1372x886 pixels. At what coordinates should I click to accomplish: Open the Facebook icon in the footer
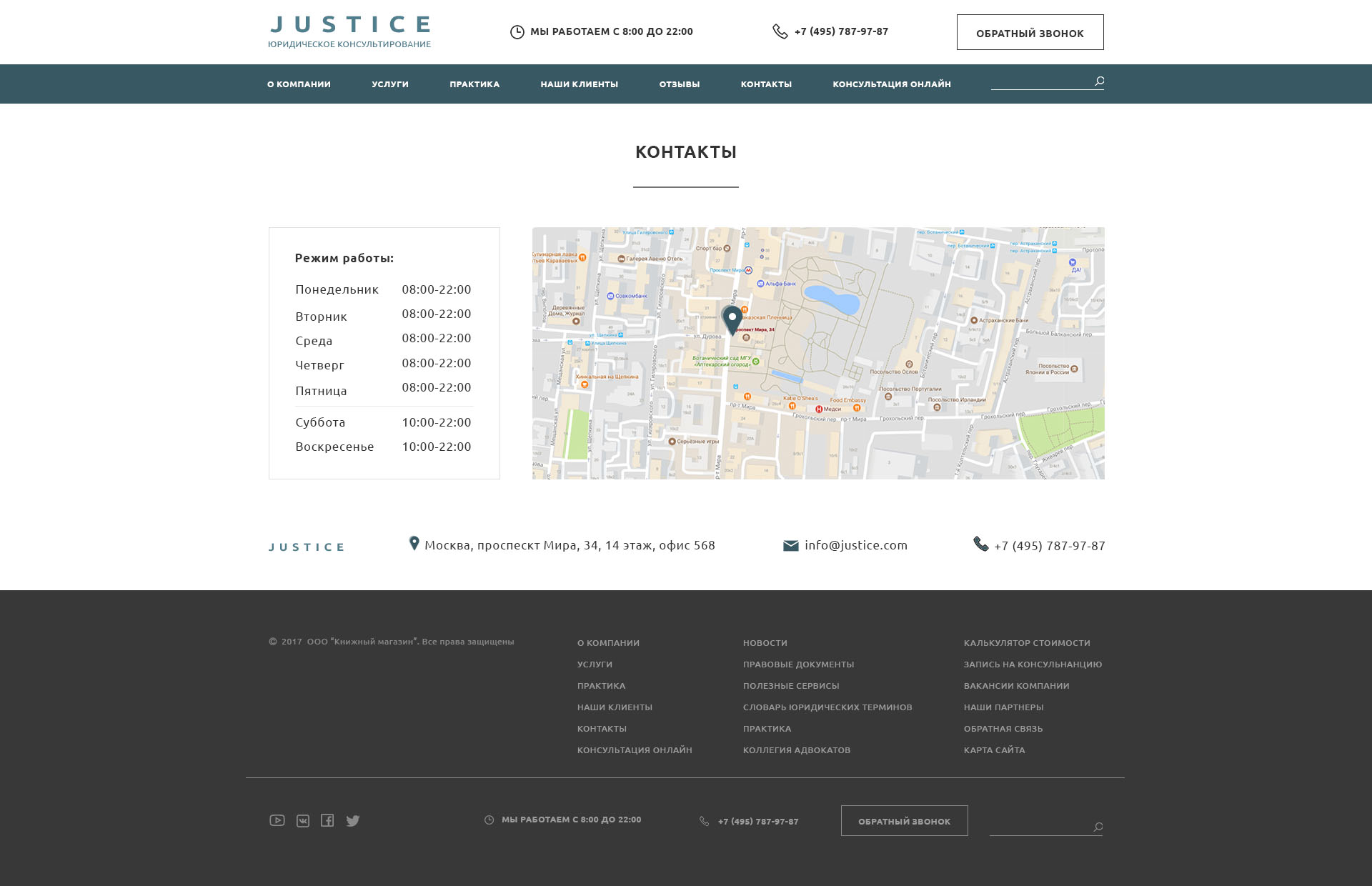tap(327, 820)
